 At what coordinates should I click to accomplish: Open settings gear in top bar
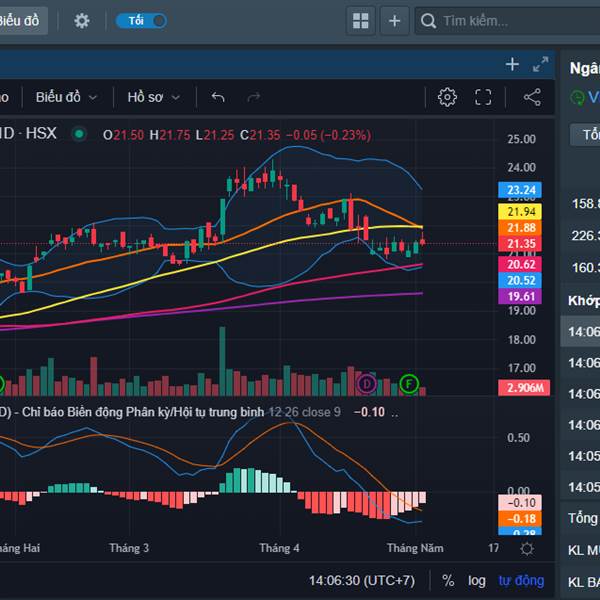(x=82, y=21)
